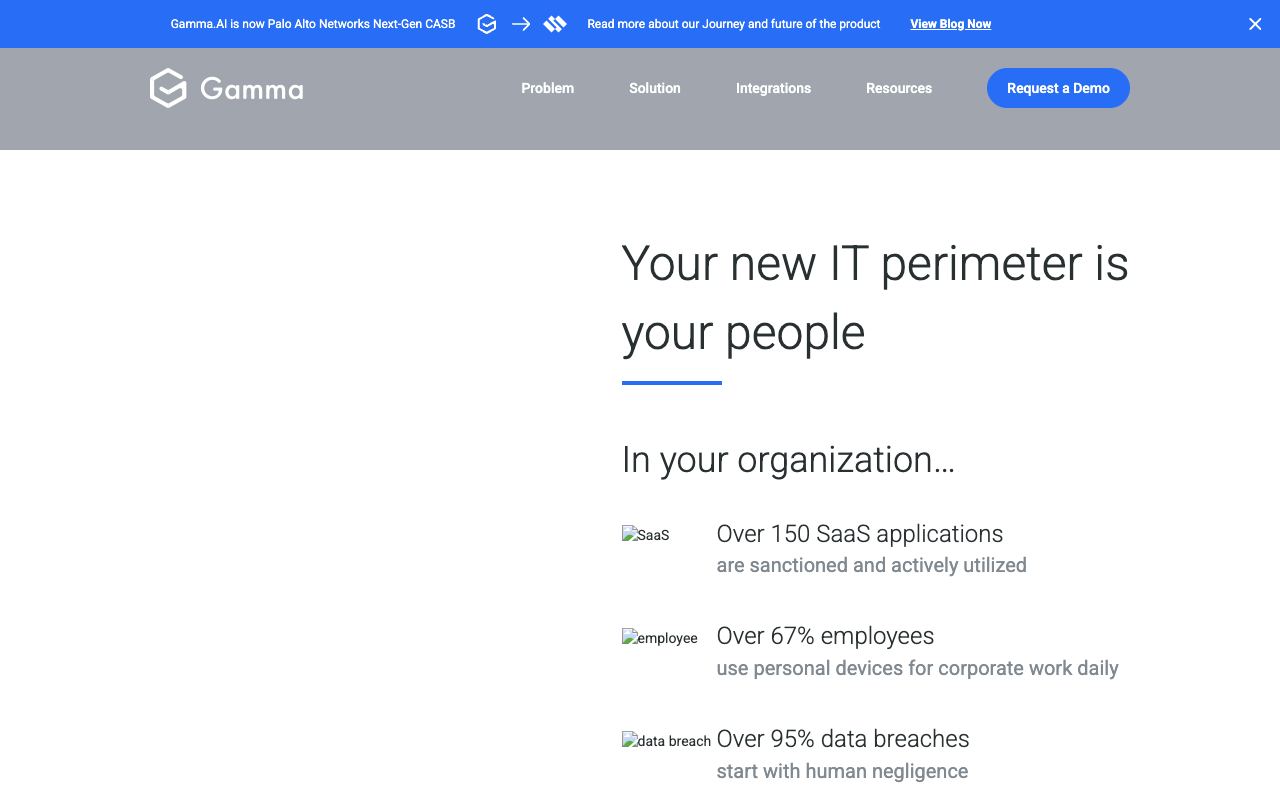Click the 'Over 67% employees' text
Image resolution: width=1280 pixels, height=800 pixels.
click(825, 636)
